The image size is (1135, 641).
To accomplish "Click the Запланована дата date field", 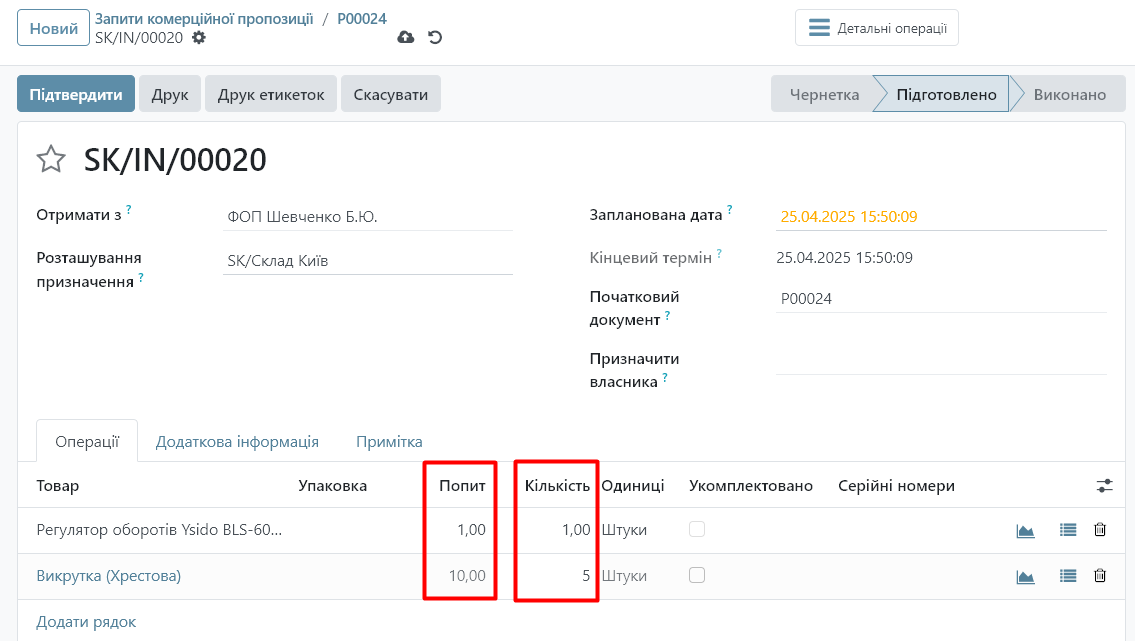I will (940, 216).
